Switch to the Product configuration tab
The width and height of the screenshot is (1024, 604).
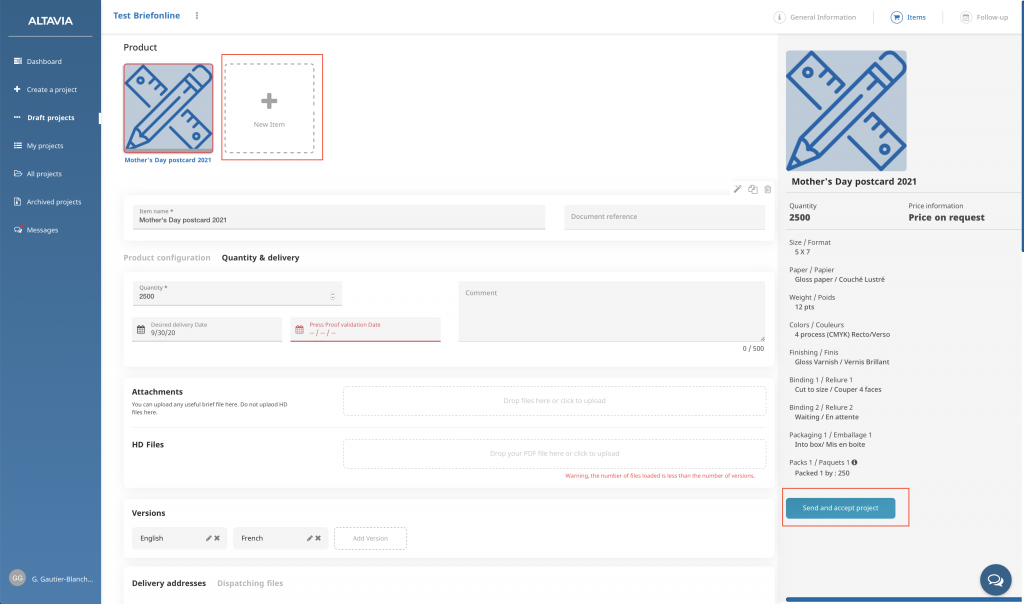tap(167, 258)
